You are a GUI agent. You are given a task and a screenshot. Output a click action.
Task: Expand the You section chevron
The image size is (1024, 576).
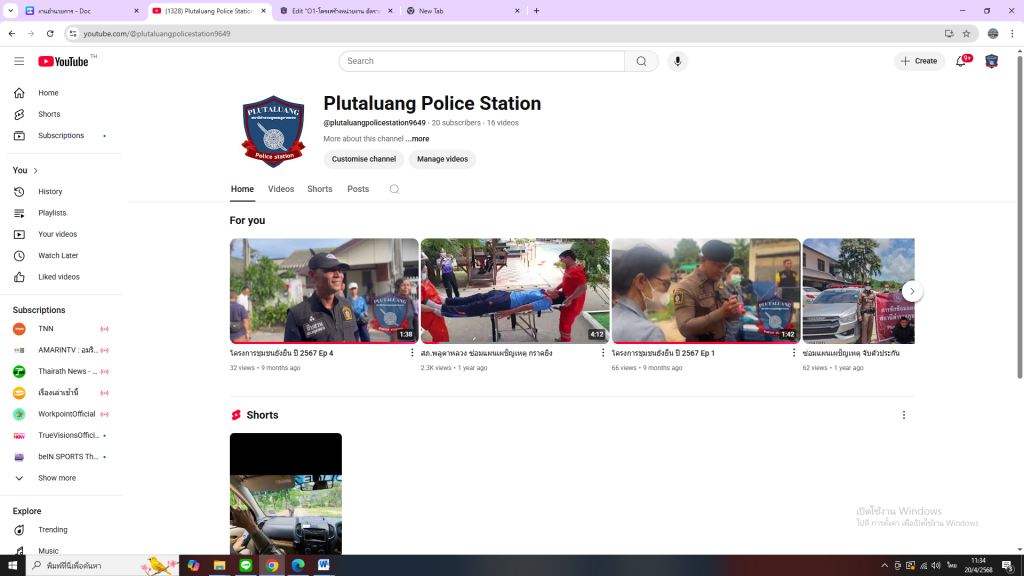[35, 171]
